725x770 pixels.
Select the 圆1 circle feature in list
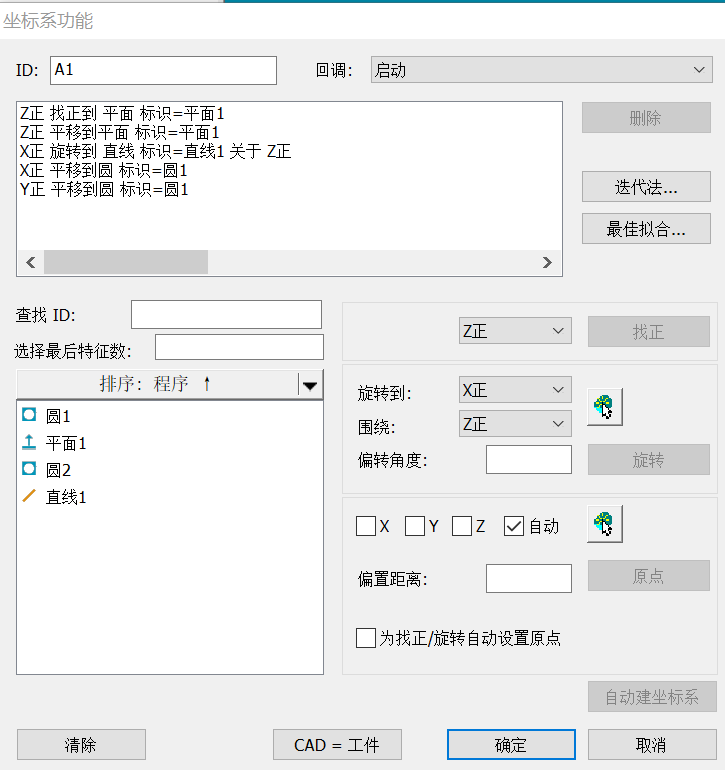58,416
